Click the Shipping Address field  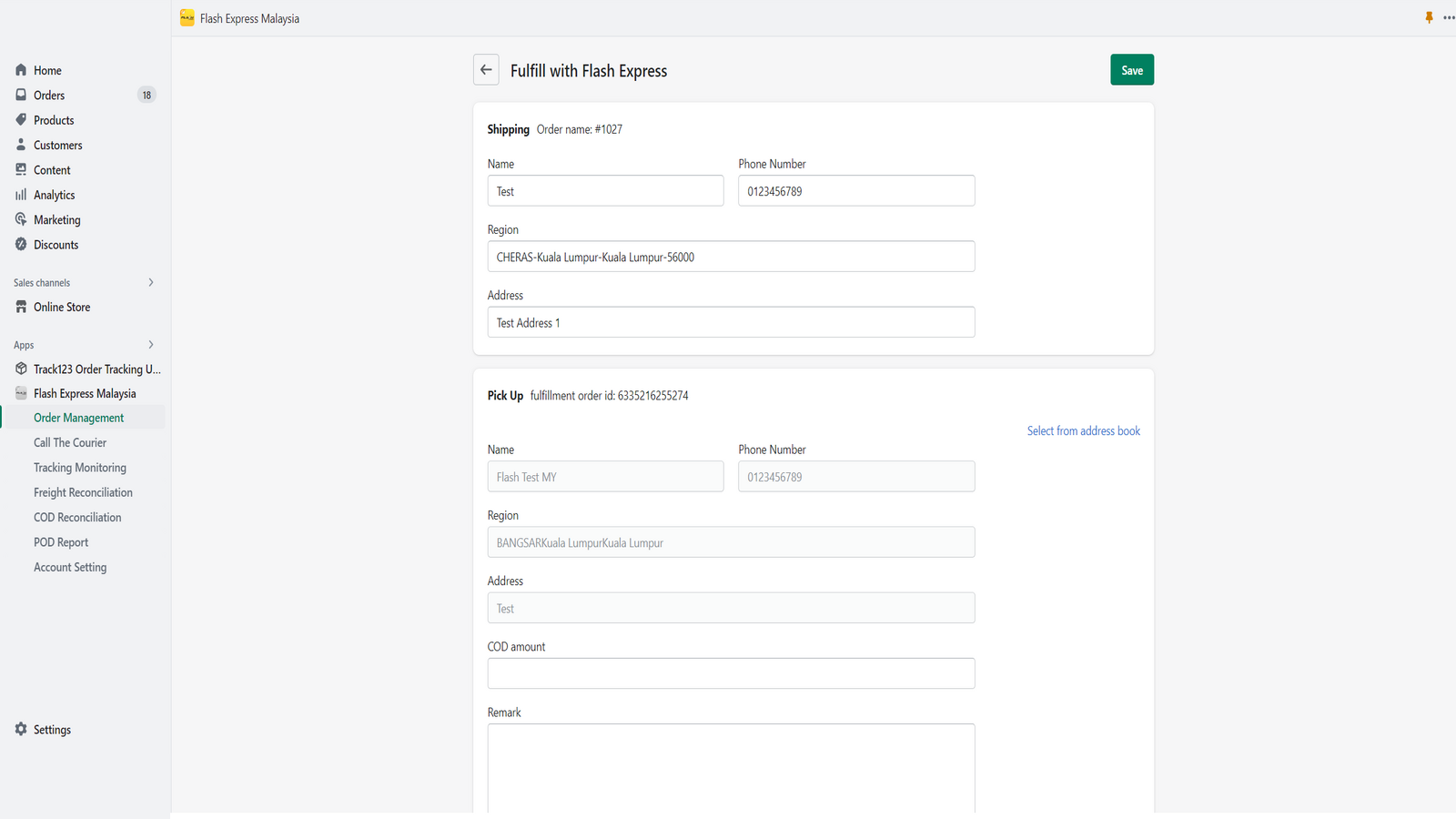(731, 322)
